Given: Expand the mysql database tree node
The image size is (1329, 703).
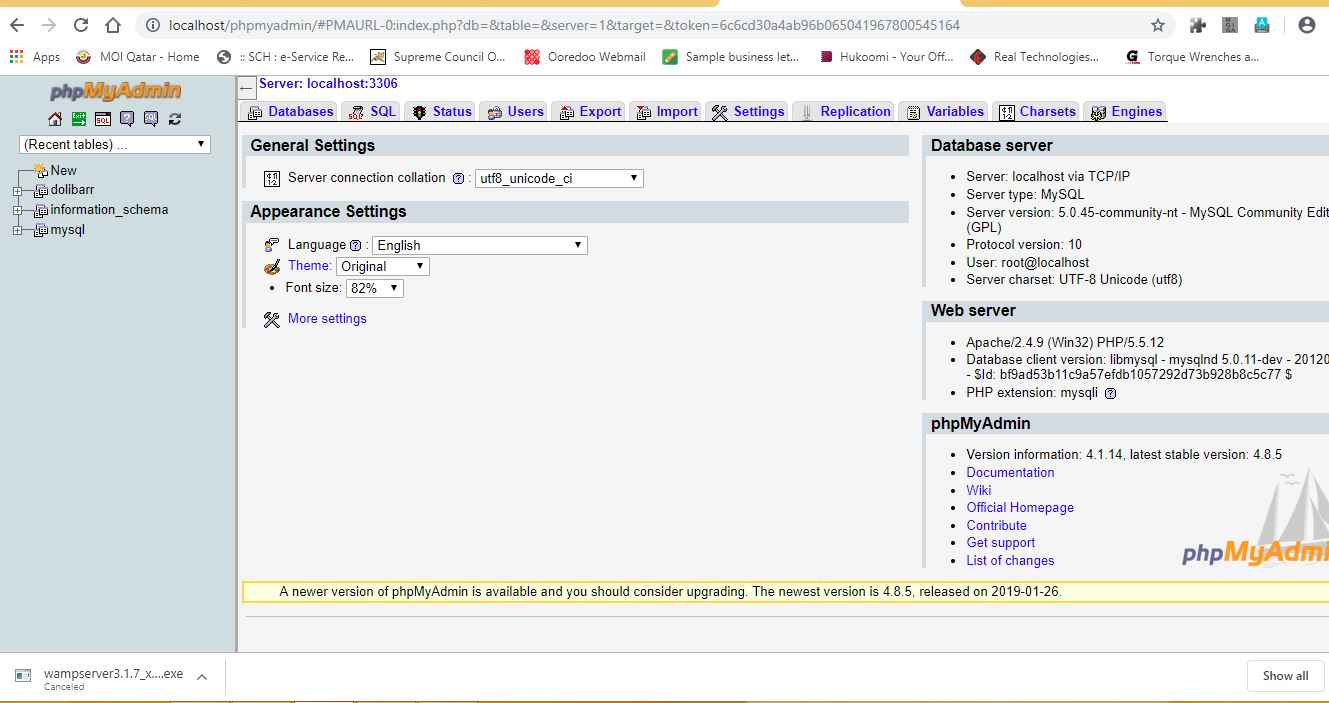Looking at the screenshot, I should point(17,230).
